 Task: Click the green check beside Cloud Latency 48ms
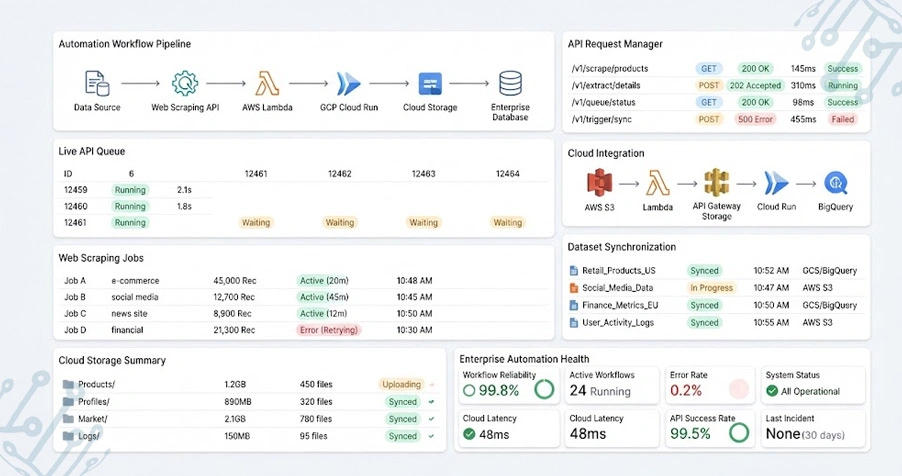[469, 434]
